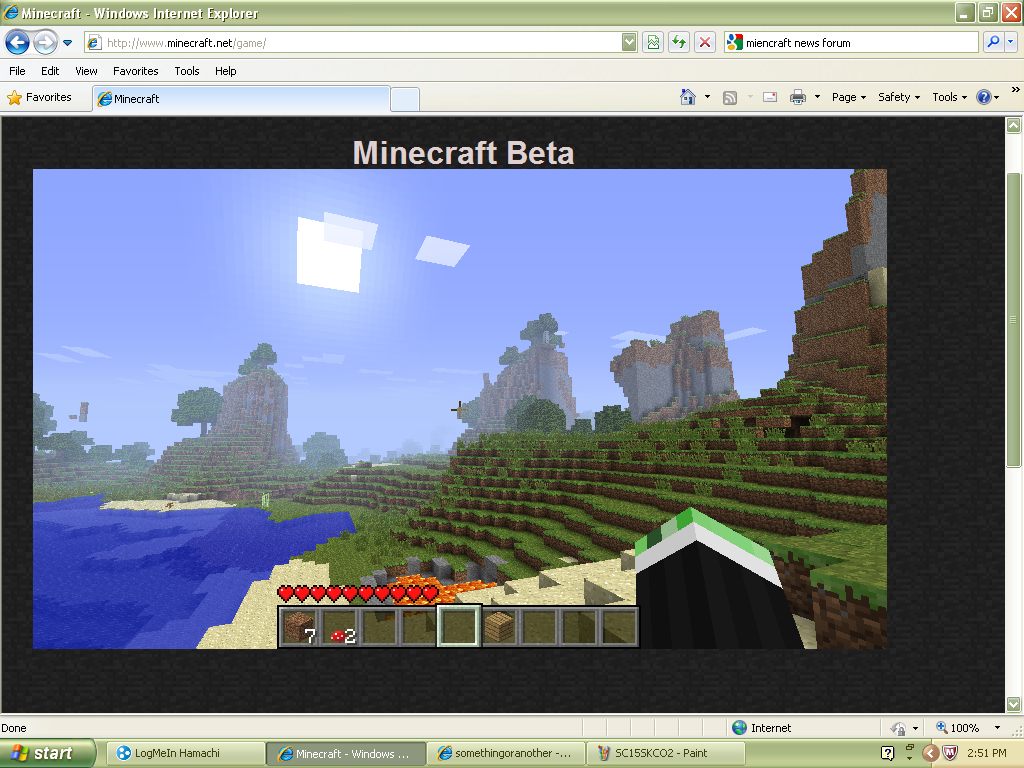Screen dimensions: 1024x768
Task: Click the Protected Mode status icon
Action: pos(899,728)
